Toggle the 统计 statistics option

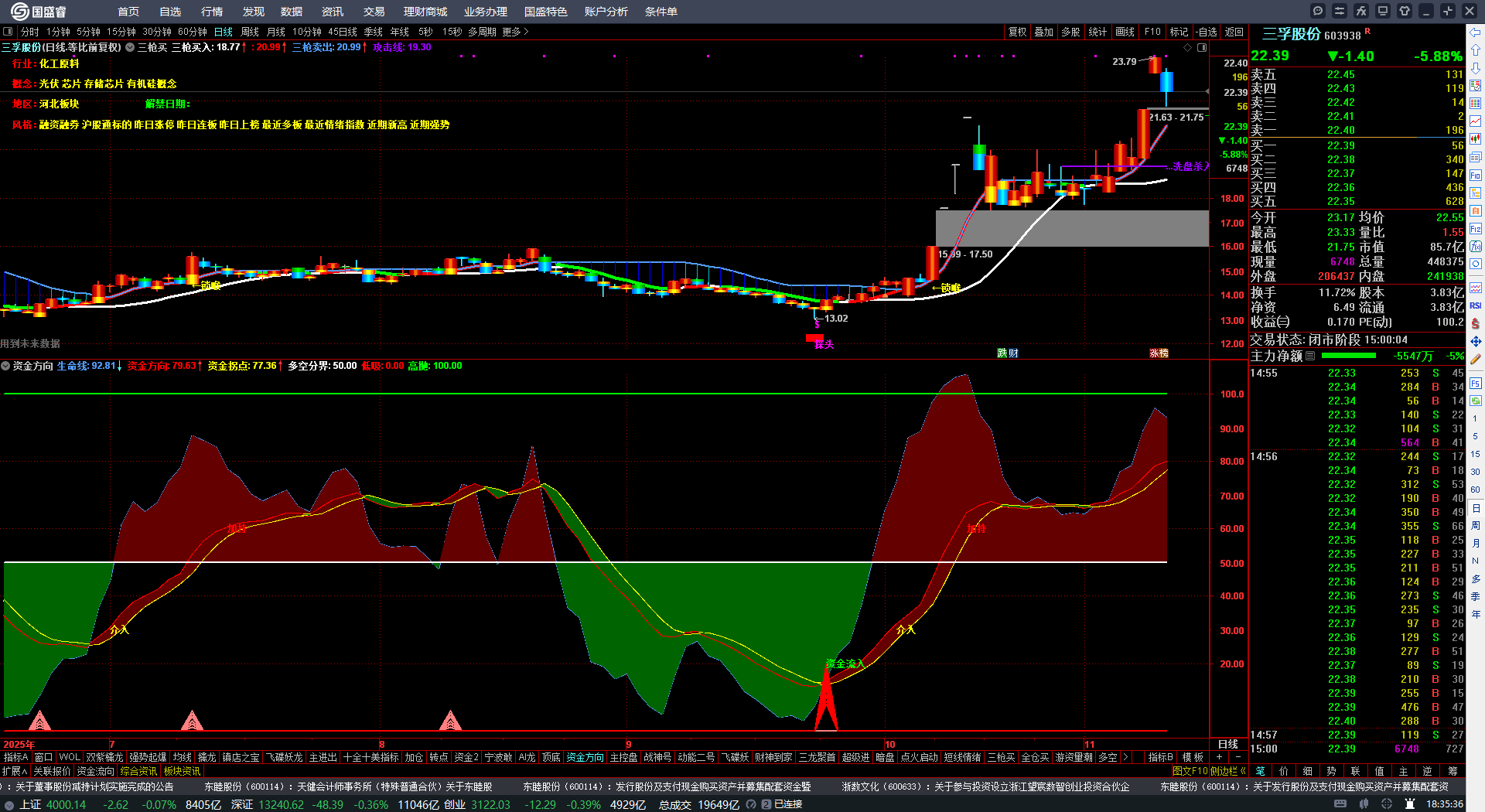tap(1098, 32)
